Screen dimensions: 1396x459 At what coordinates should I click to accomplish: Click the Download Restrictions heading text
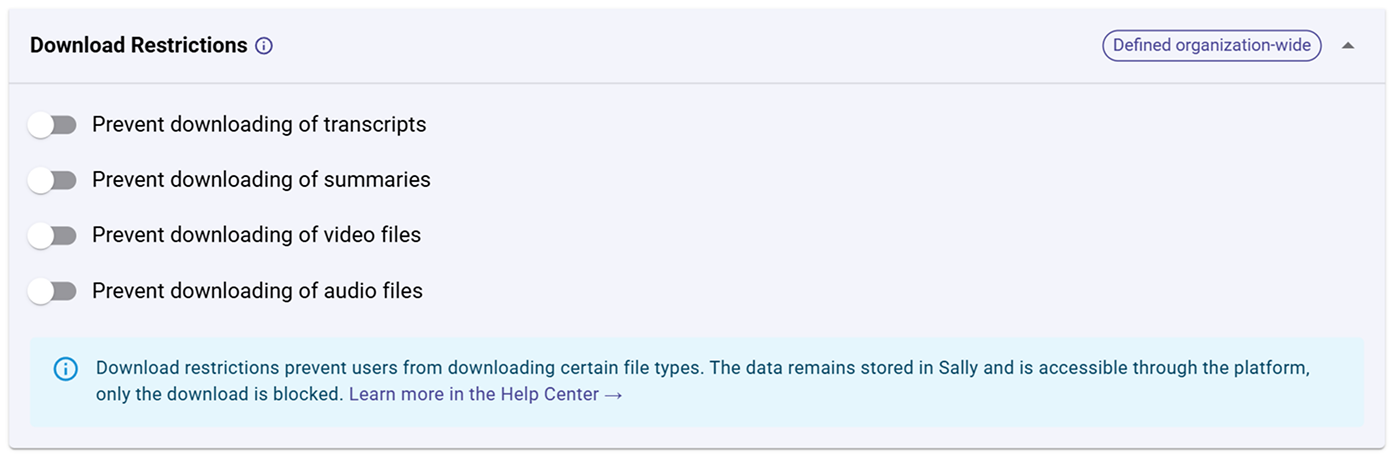138,46
